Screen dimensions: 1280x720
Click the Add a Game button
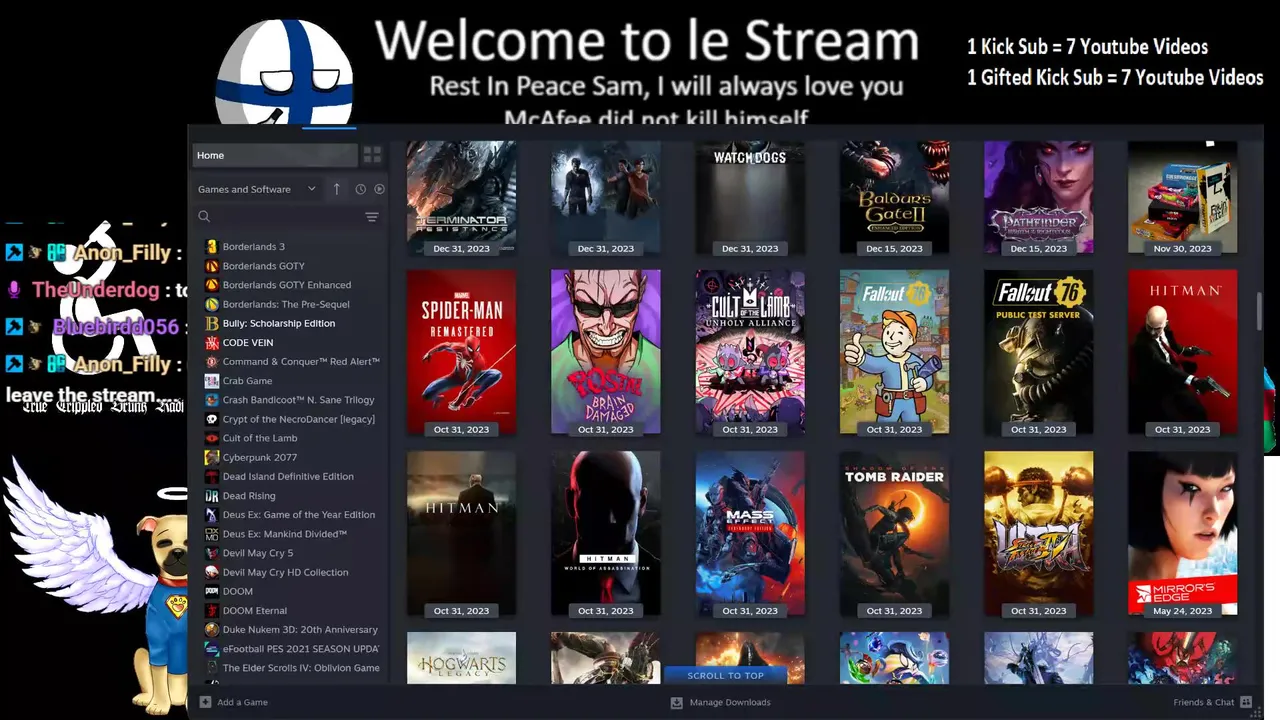(x=234, y=702)
